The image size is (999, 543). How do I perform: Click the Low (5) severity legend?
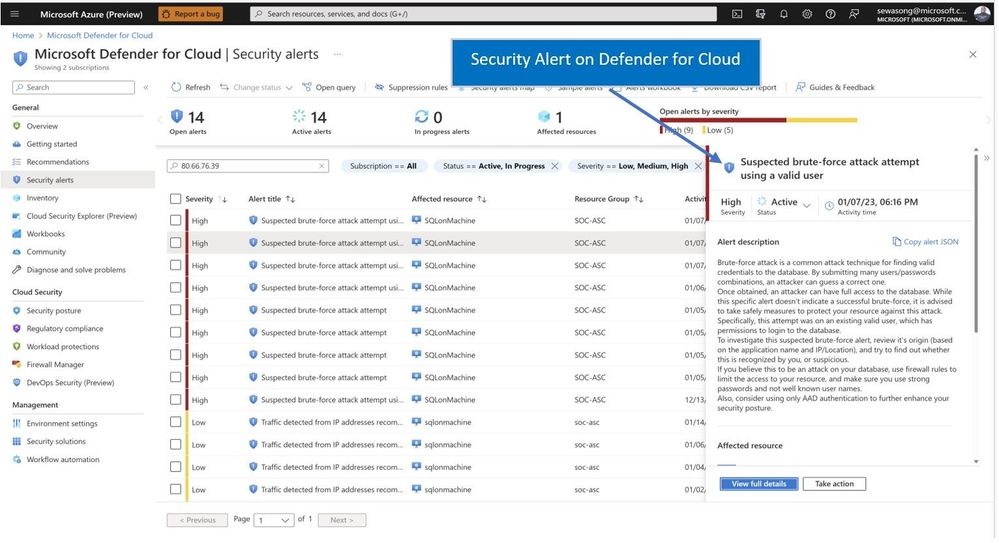717,130
